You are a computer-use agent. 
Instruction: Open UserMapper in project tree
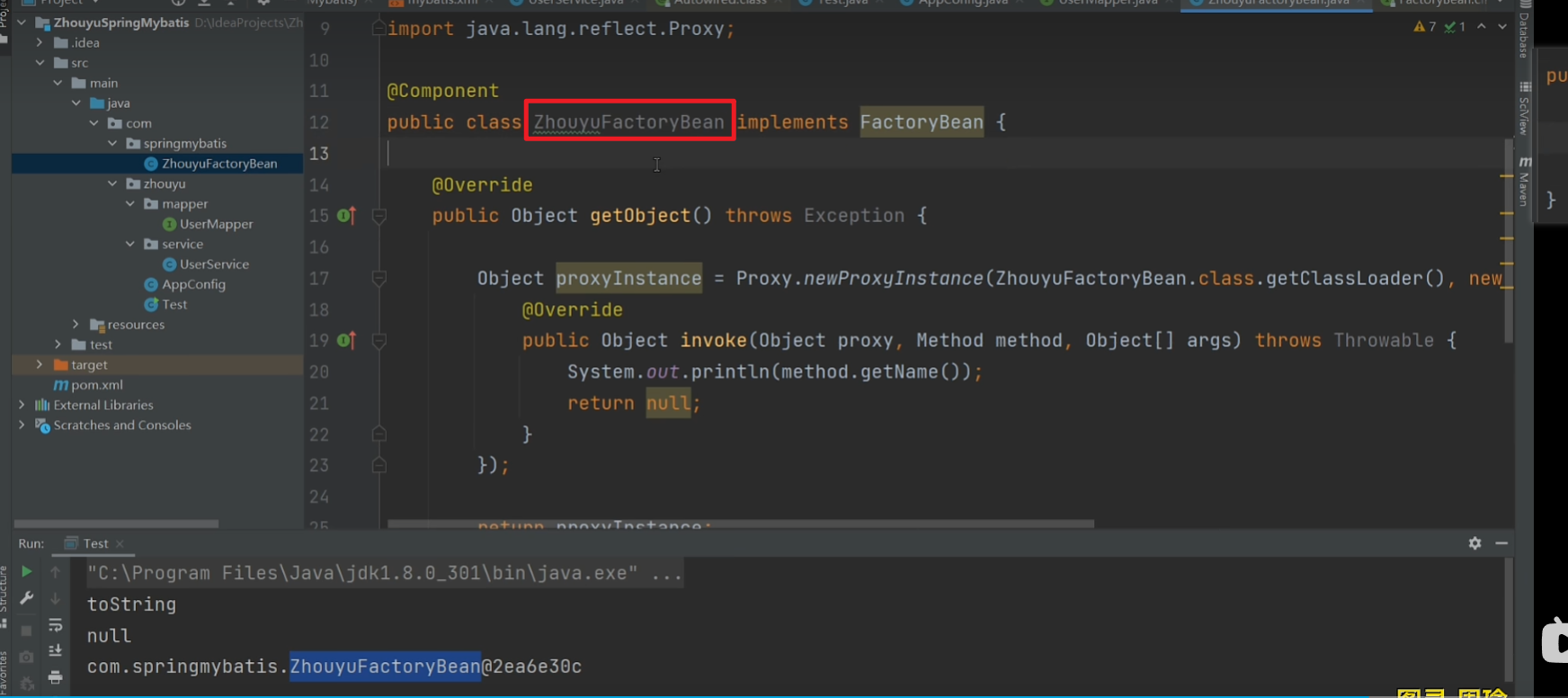pyautogui.click(x=216, y=224)
